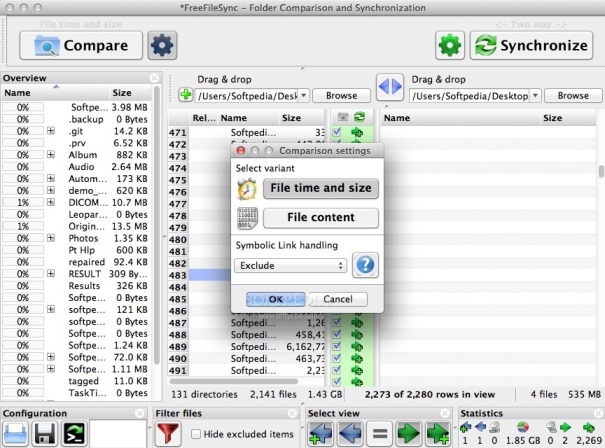
Task: Load configuration with the blue folder icon
Action: tap(16, 434)
